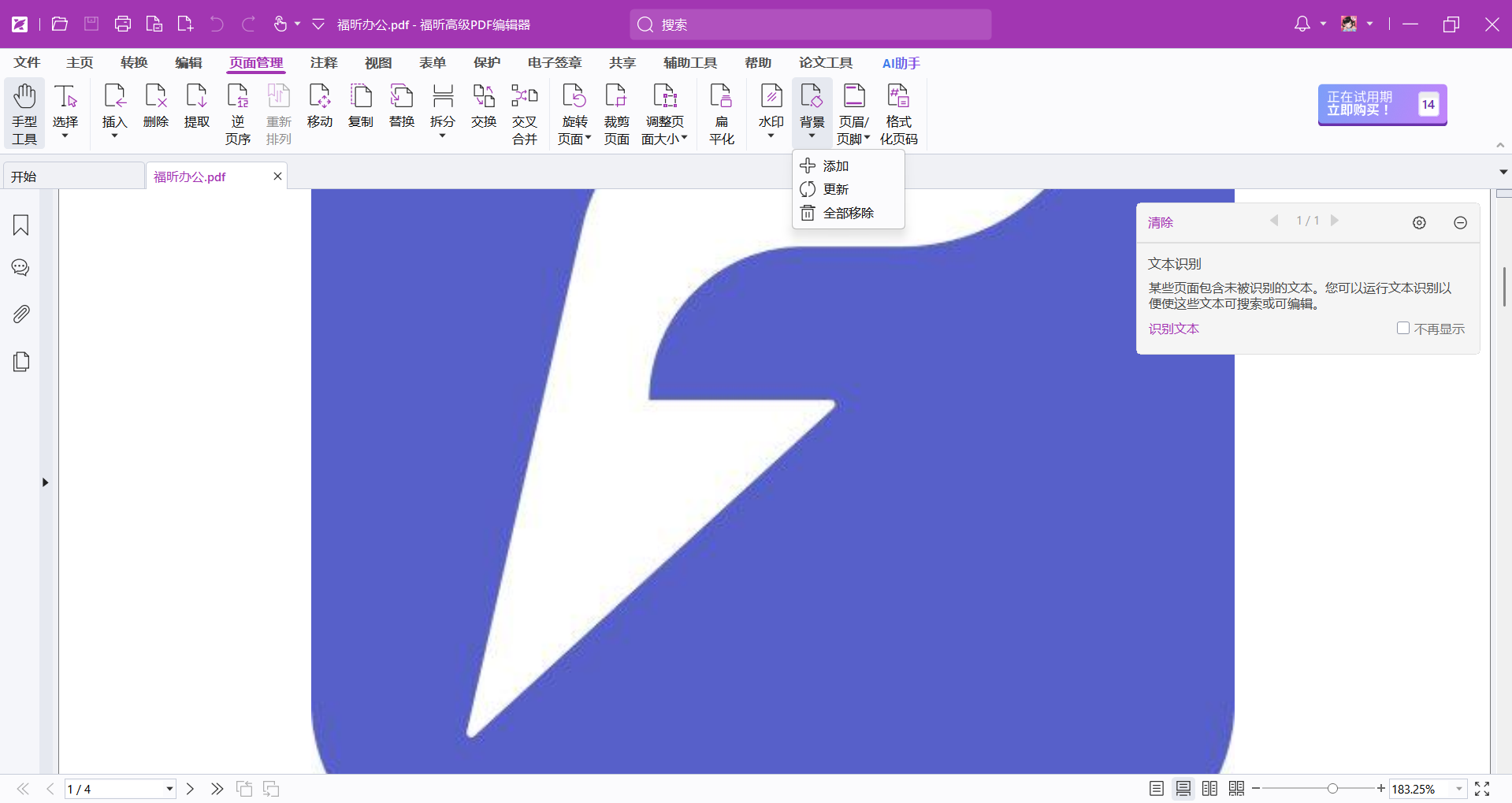Viewport: 1512px width, 803px height.
Task: Expand the Watermark (水印) dropdown
Action: [x=771, y=136]
